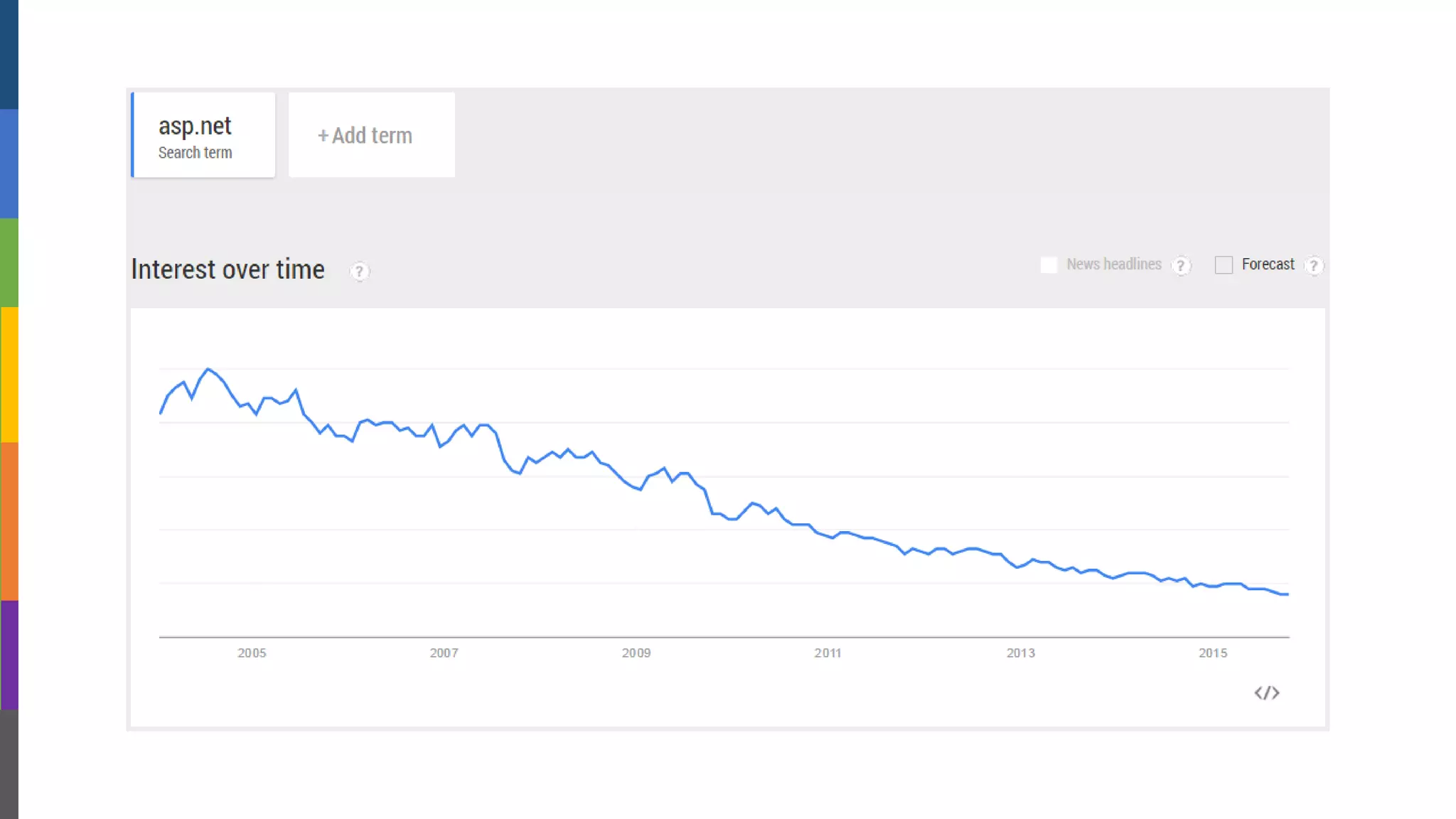Select the asp.net search term card

point(203,135)
